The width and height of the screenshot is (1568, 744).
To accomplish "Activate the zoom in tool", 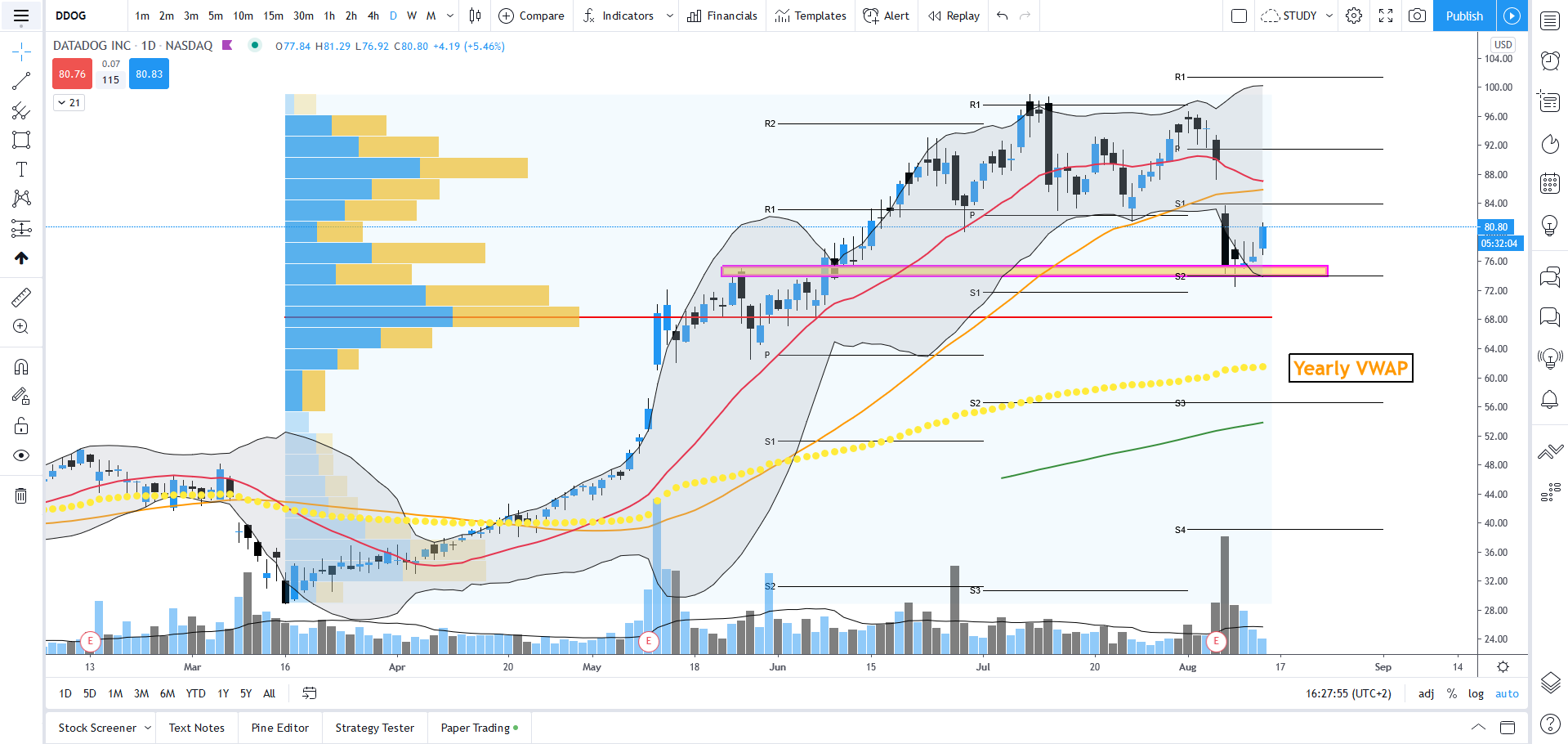I will coord(21,326).
